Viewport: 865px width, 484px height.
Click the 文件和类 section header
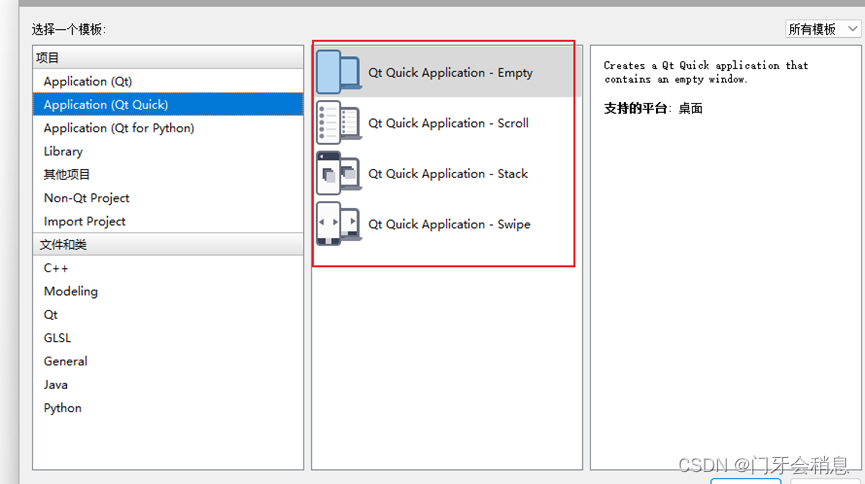pos(168,244)
